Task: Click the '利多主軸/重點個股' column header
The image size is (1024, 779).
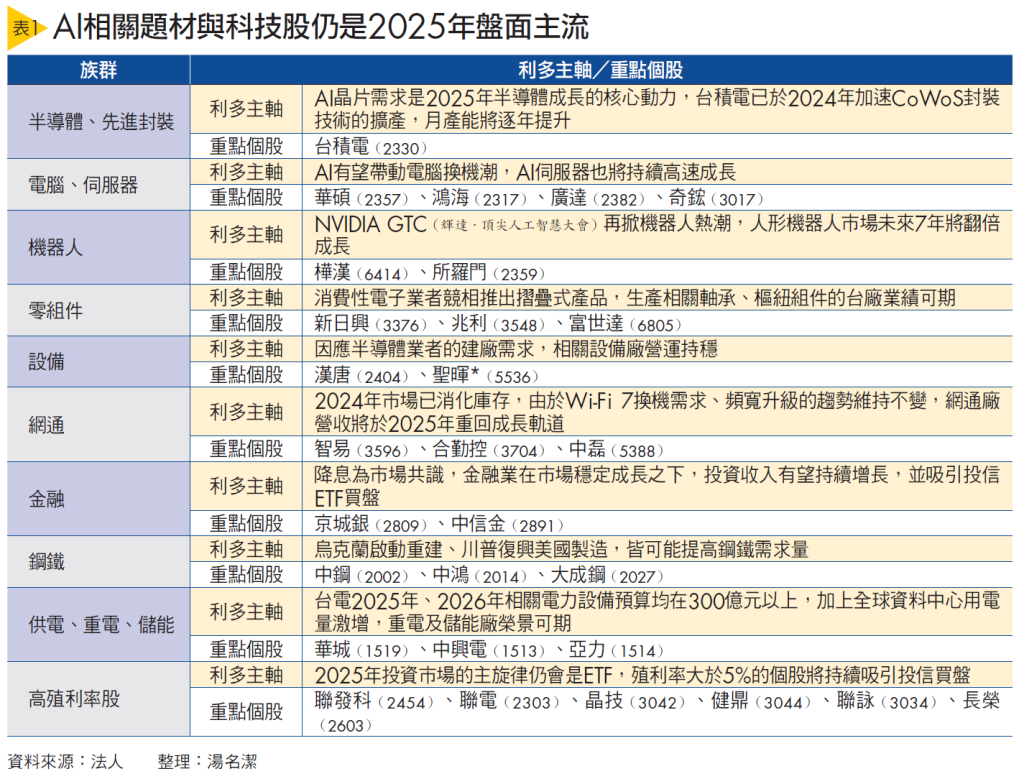Action: click(x=601, y=70)
